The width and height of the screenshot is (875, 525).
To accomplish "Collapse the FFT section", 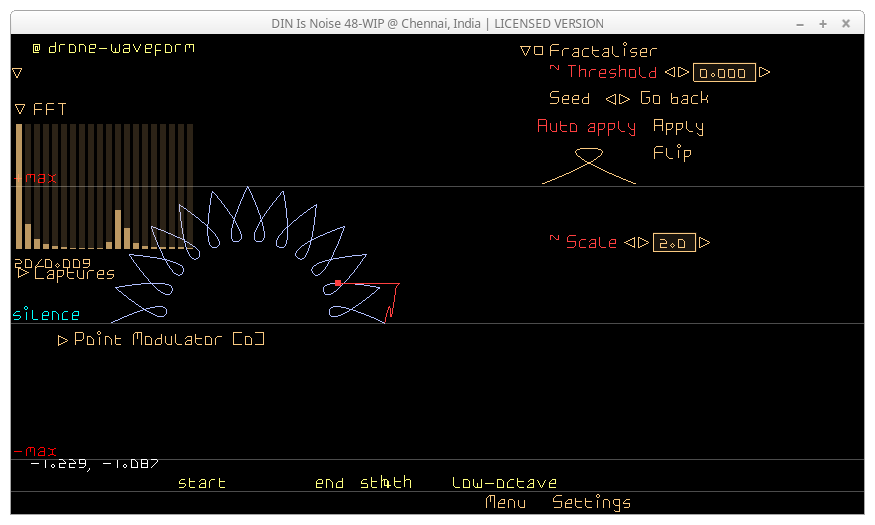I will coord(20,109).
